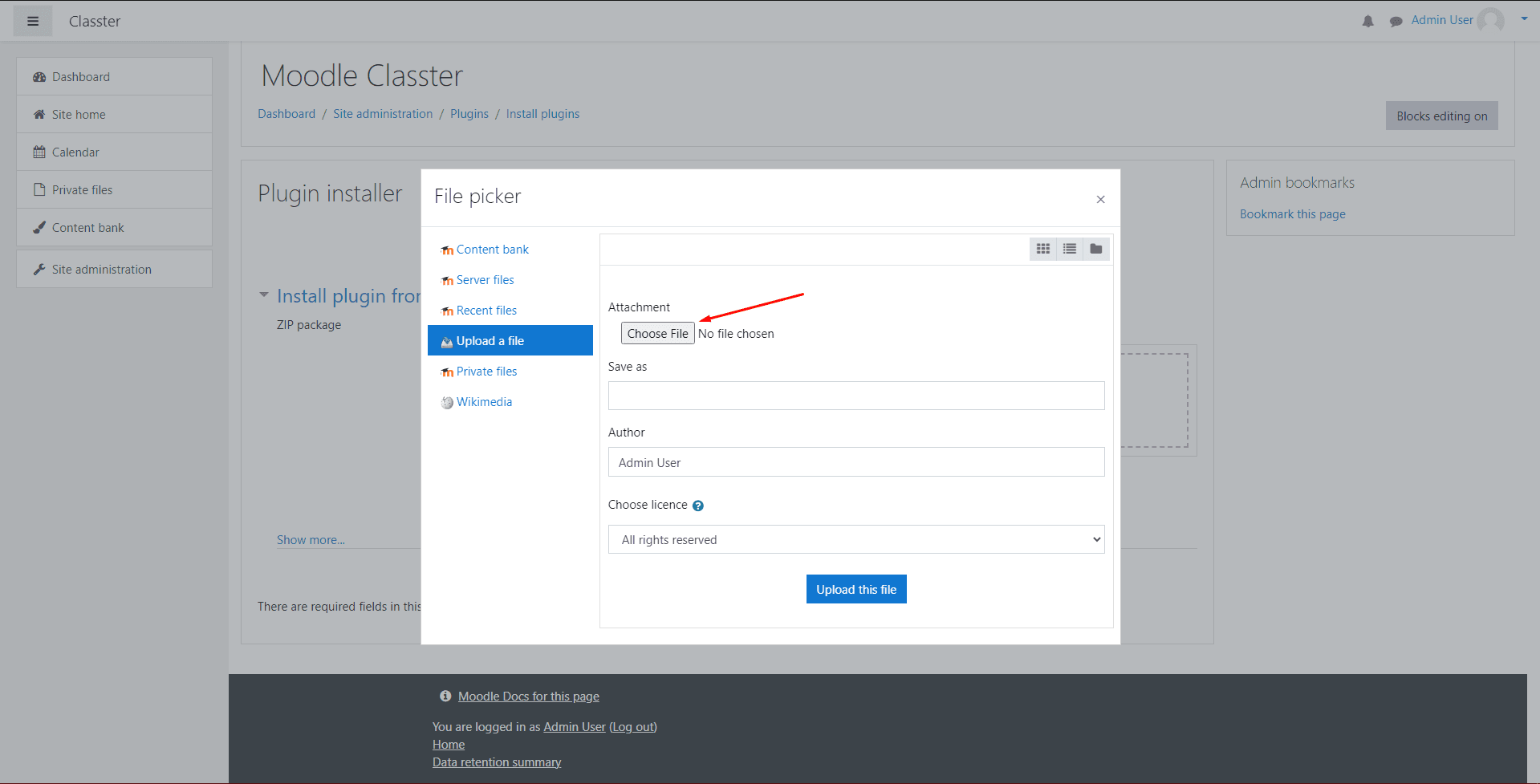The height and width of the screenshot is (784, 1540).
Task: Click the Choose File button
Action: [x=657, y=333]
